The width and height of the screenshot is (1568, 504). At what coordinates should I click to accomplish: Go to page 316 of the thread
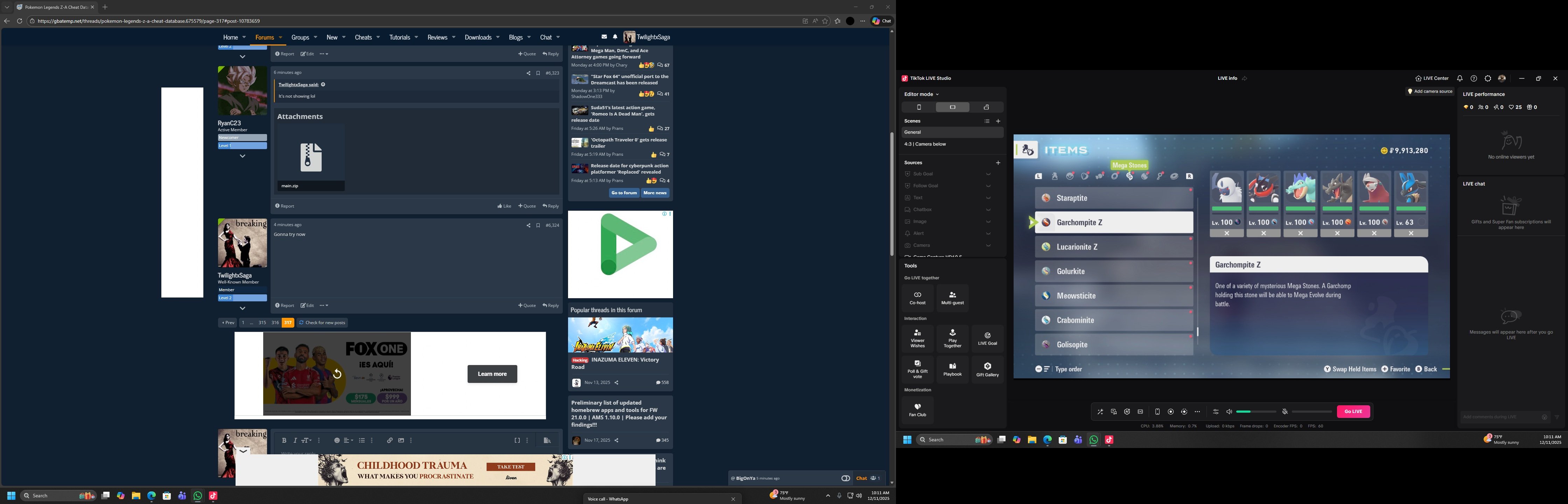point(275,323)
